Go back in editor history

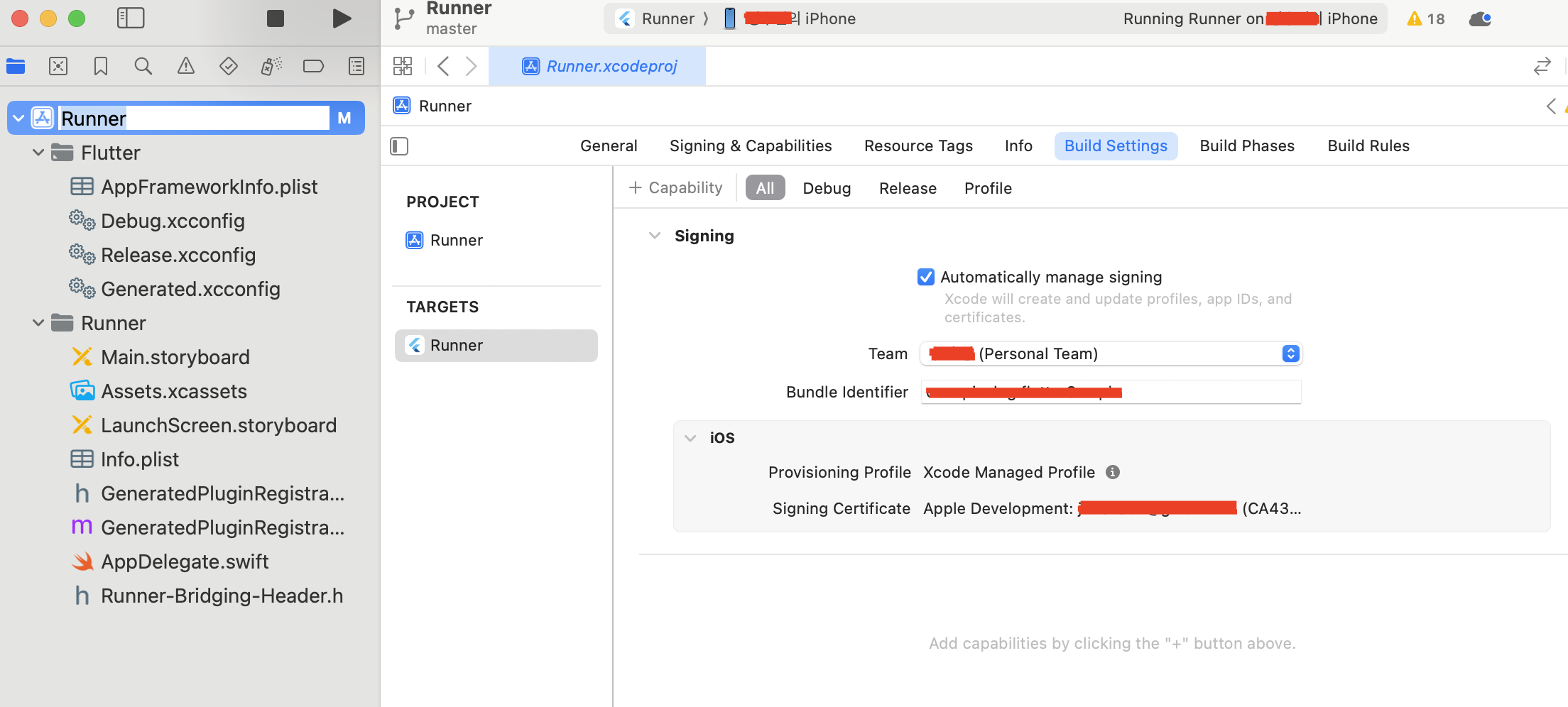443,67
